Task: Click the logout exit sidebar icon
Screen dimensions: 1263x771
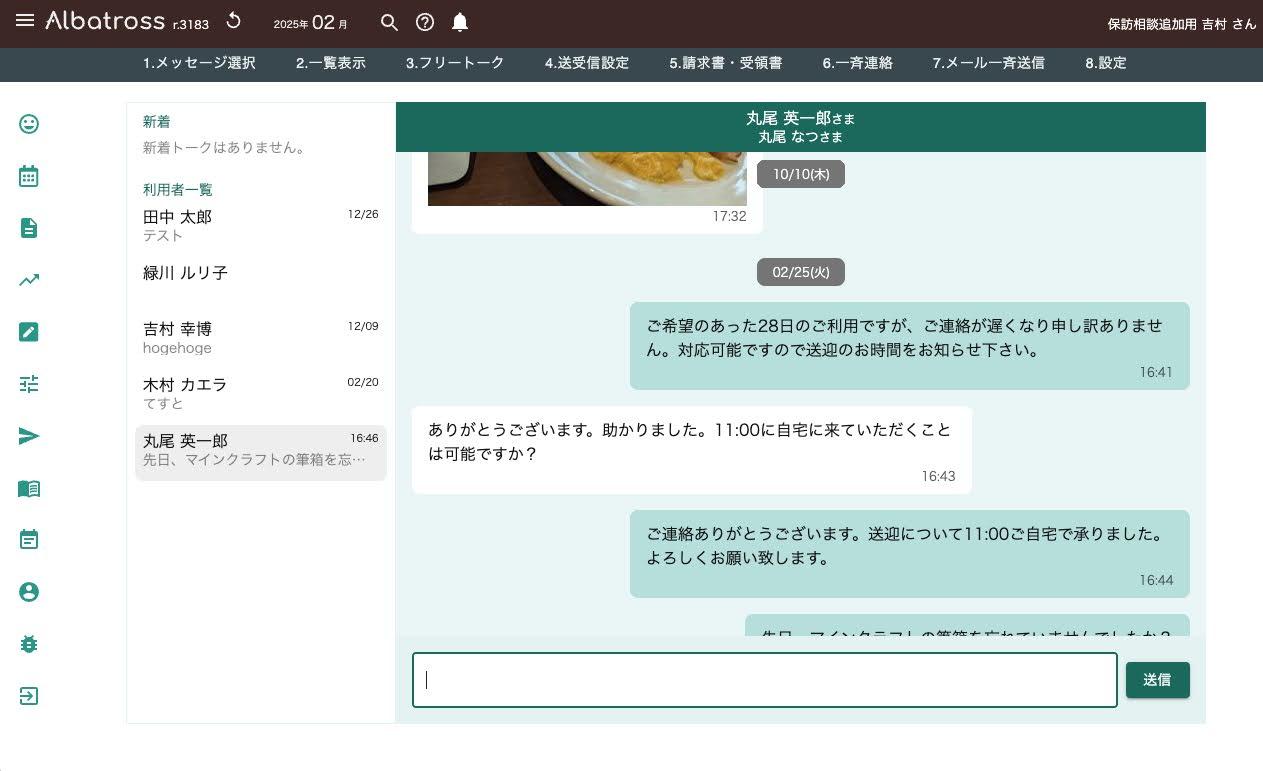Action: tap(29, 696)
